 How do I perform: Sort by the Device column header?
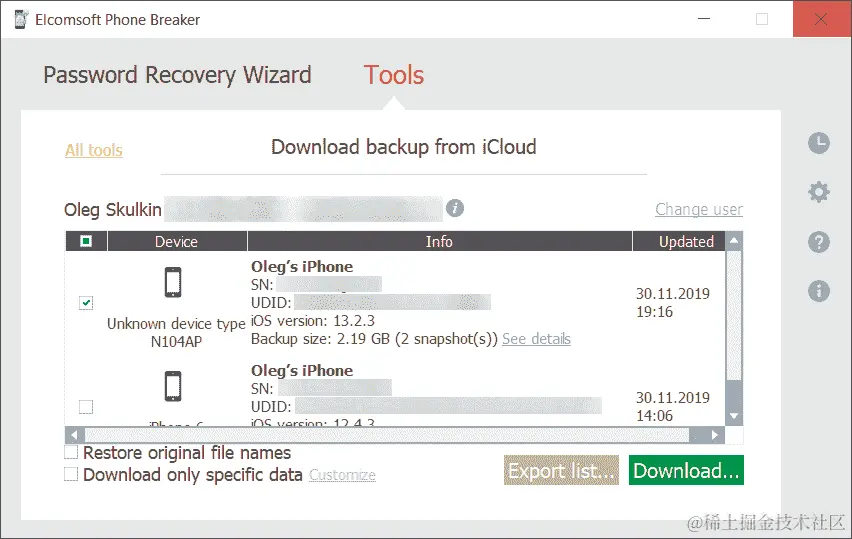(x=177, y=241)
